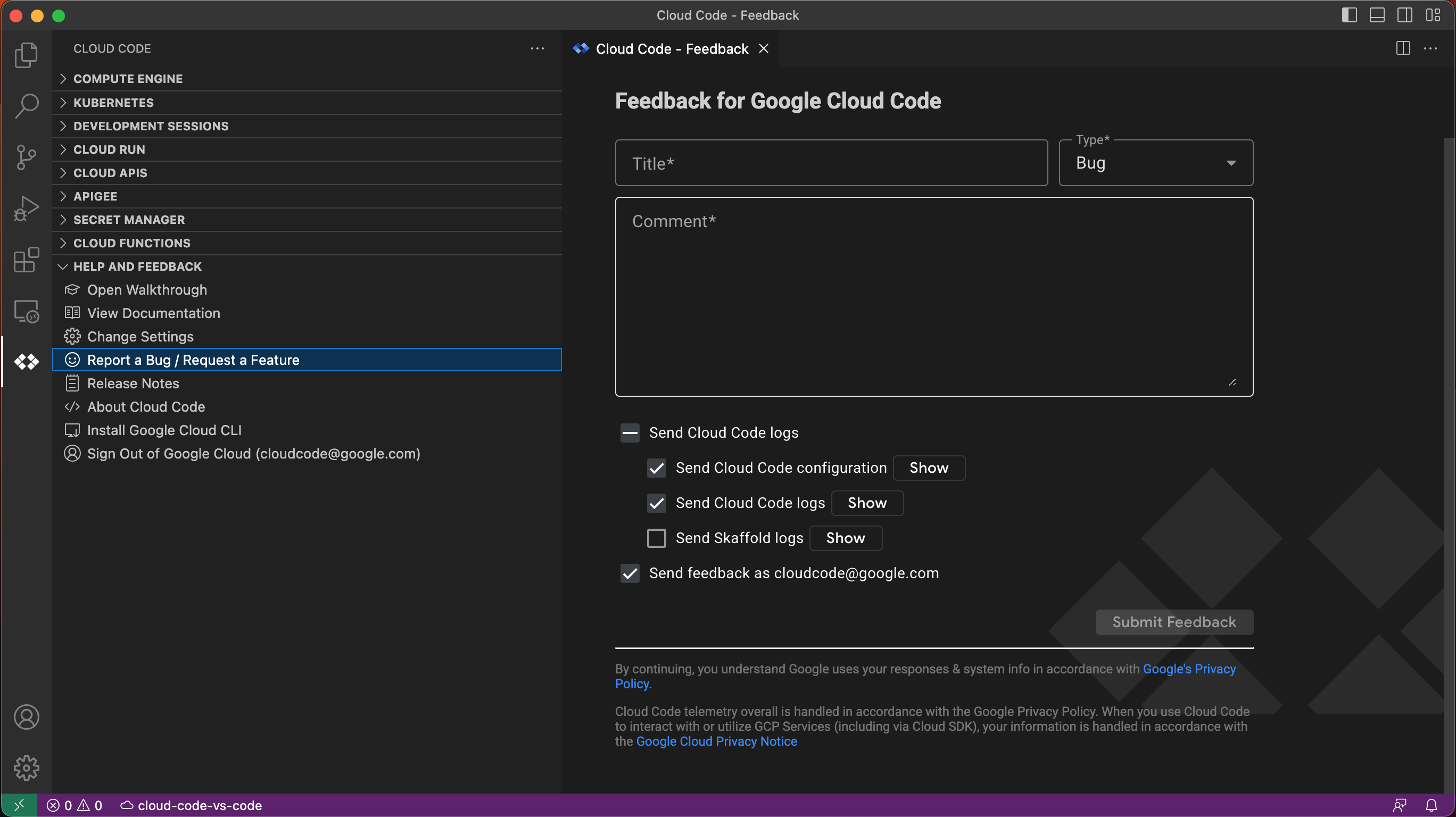This screenshot has width=1456, height=817.
Task: Click the Change Settings gear icon
Action: tap(72, 337)
